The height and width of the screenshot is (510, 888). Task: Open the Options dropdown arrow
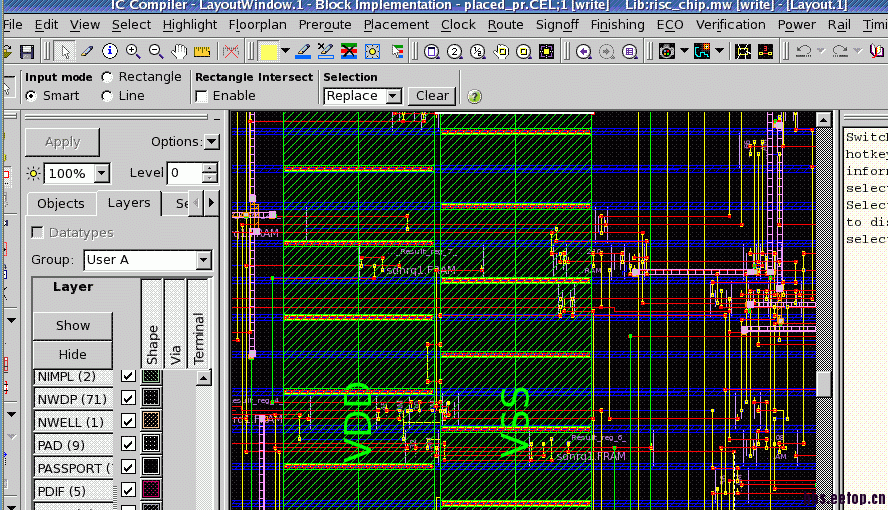tap(211, 142)
